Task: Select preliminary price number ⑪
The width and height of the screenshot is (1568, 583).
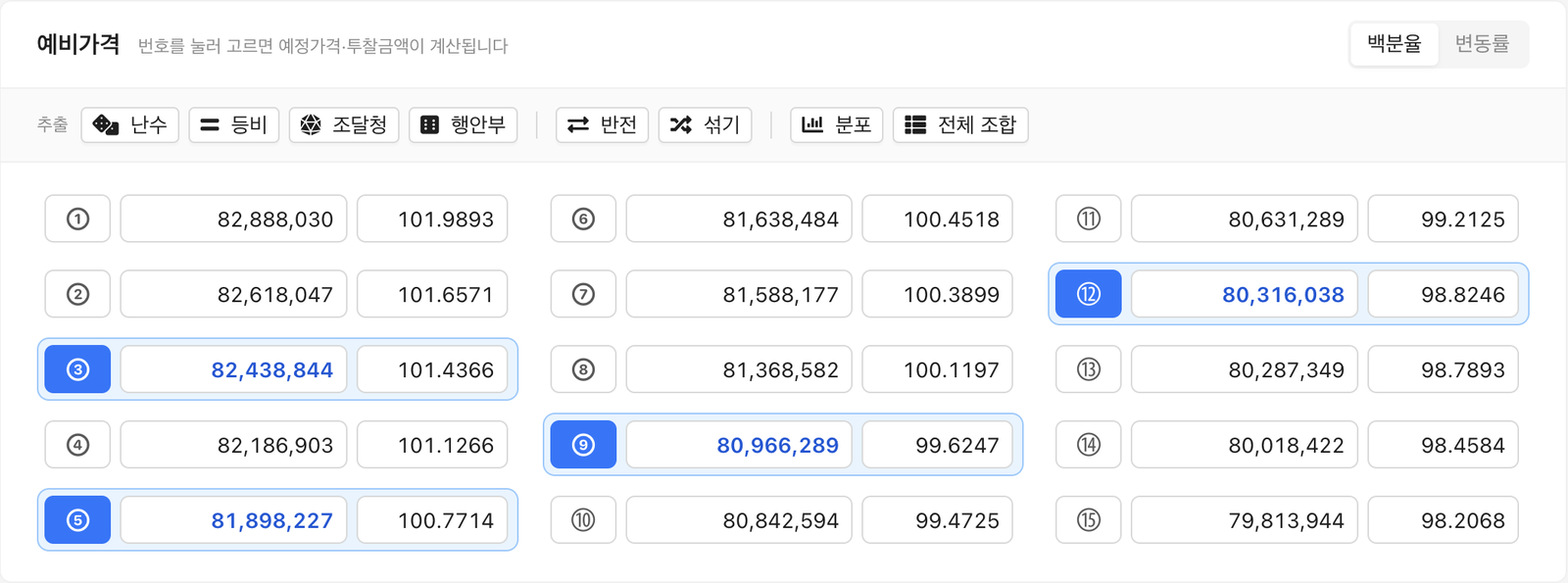Action: [x=1089, y=219]
